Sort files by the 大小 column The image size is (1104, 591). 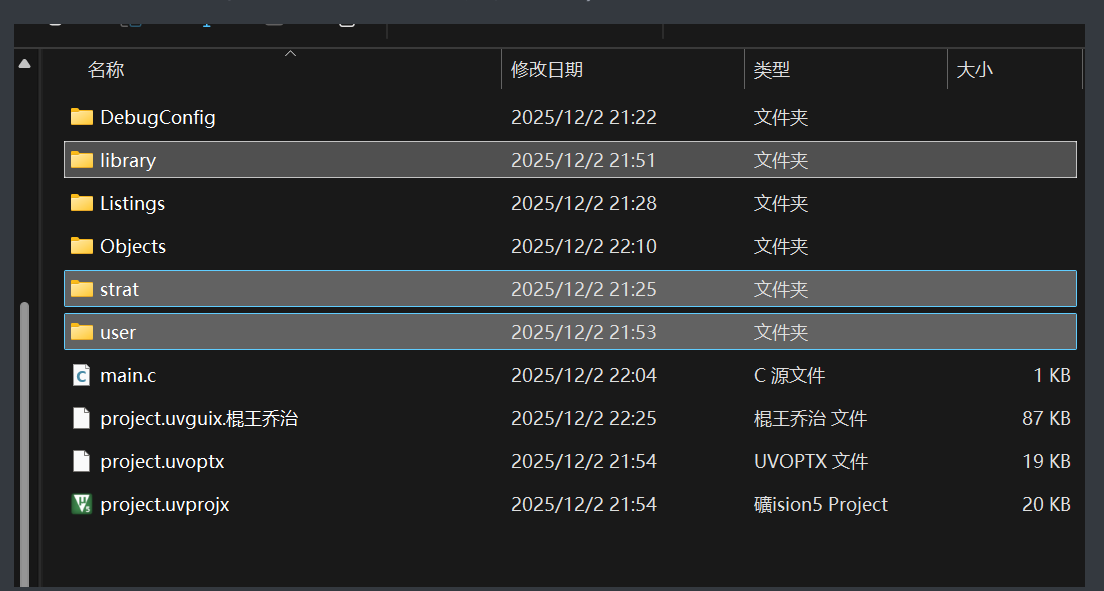[975, 69]
